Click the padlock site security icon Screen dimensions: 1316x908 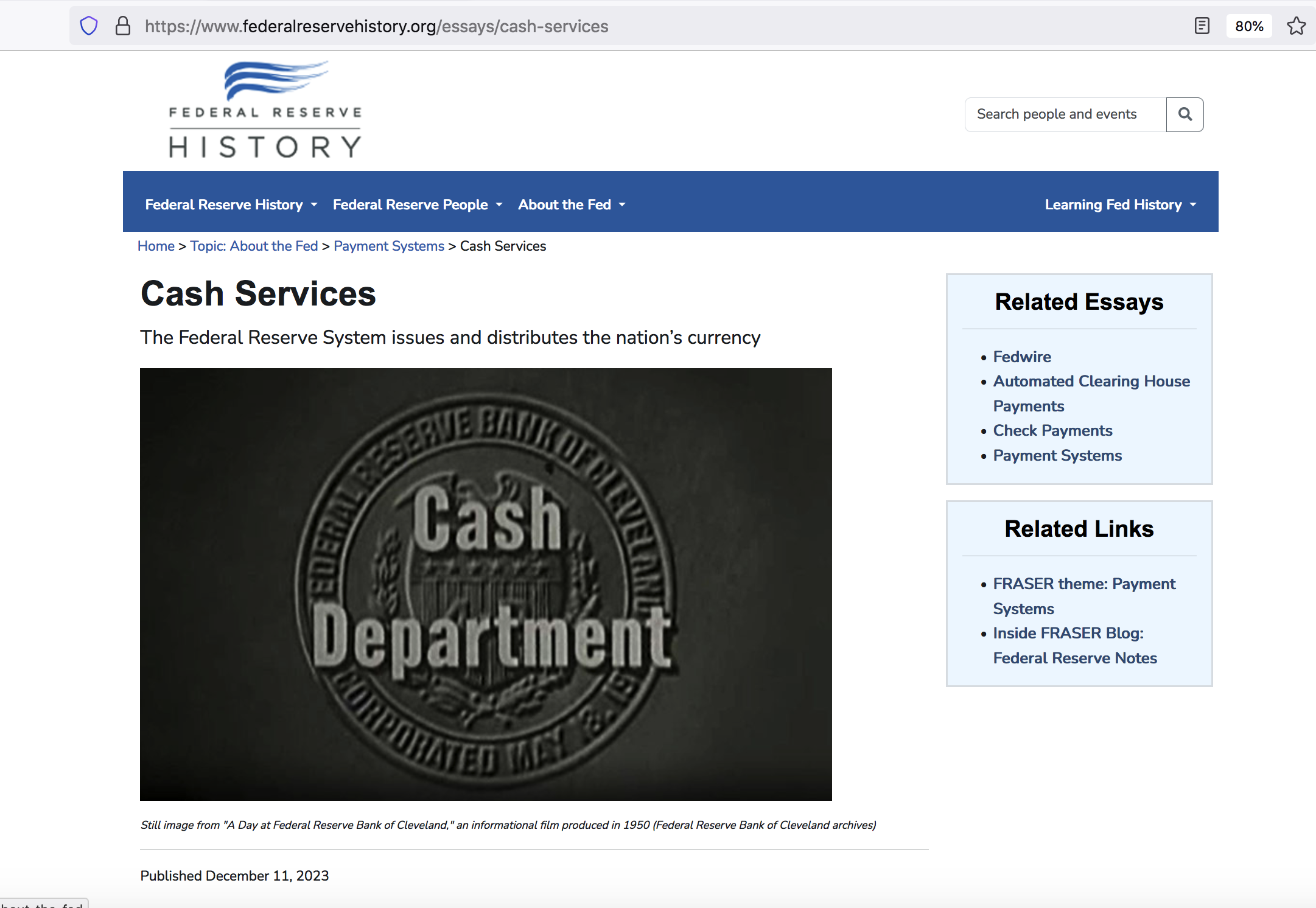[x=123, y=26]
